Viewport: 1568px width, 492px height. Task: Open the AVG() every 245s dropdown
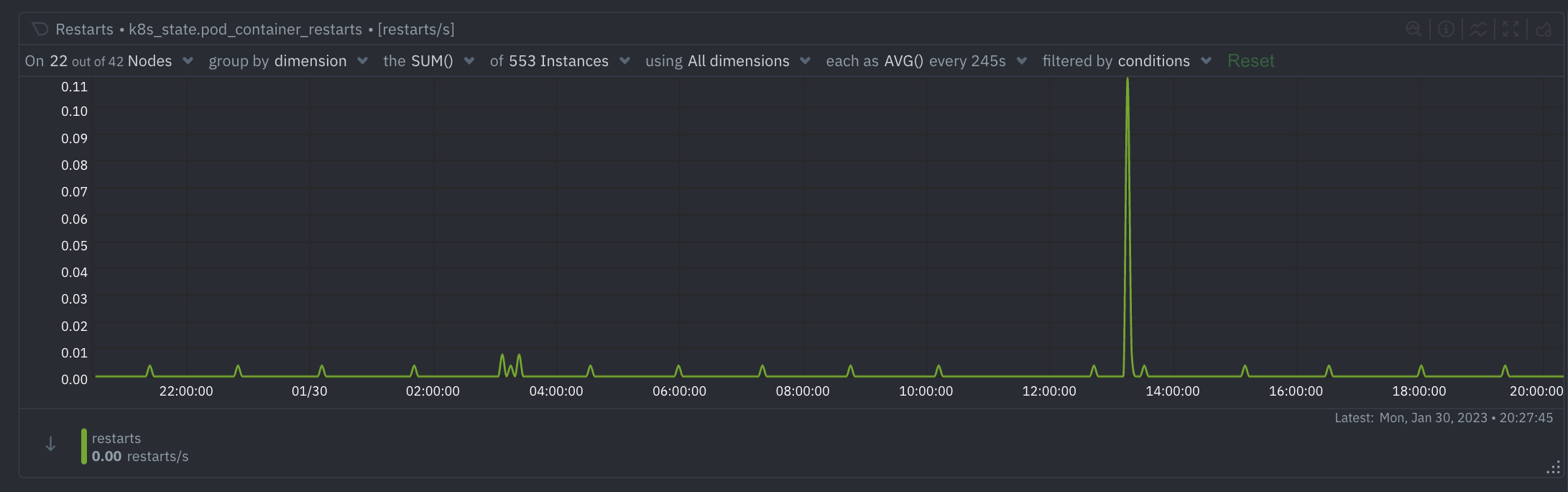[926, 61]
